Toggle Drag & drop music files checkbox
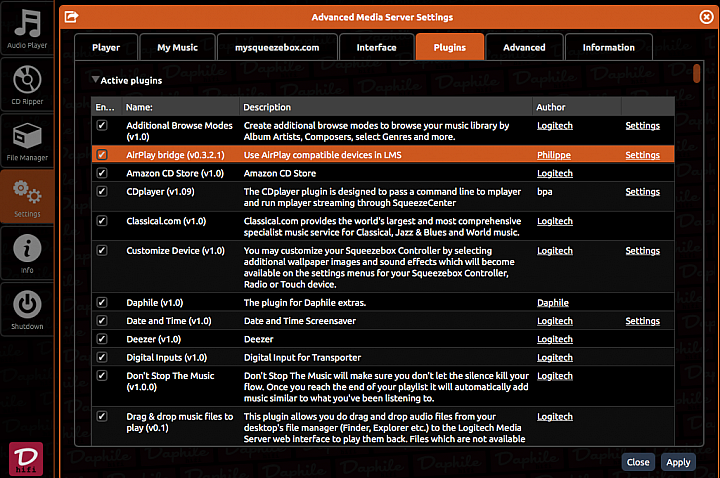The width and height of the screenshot is (720, 478). tap(102, 416)
